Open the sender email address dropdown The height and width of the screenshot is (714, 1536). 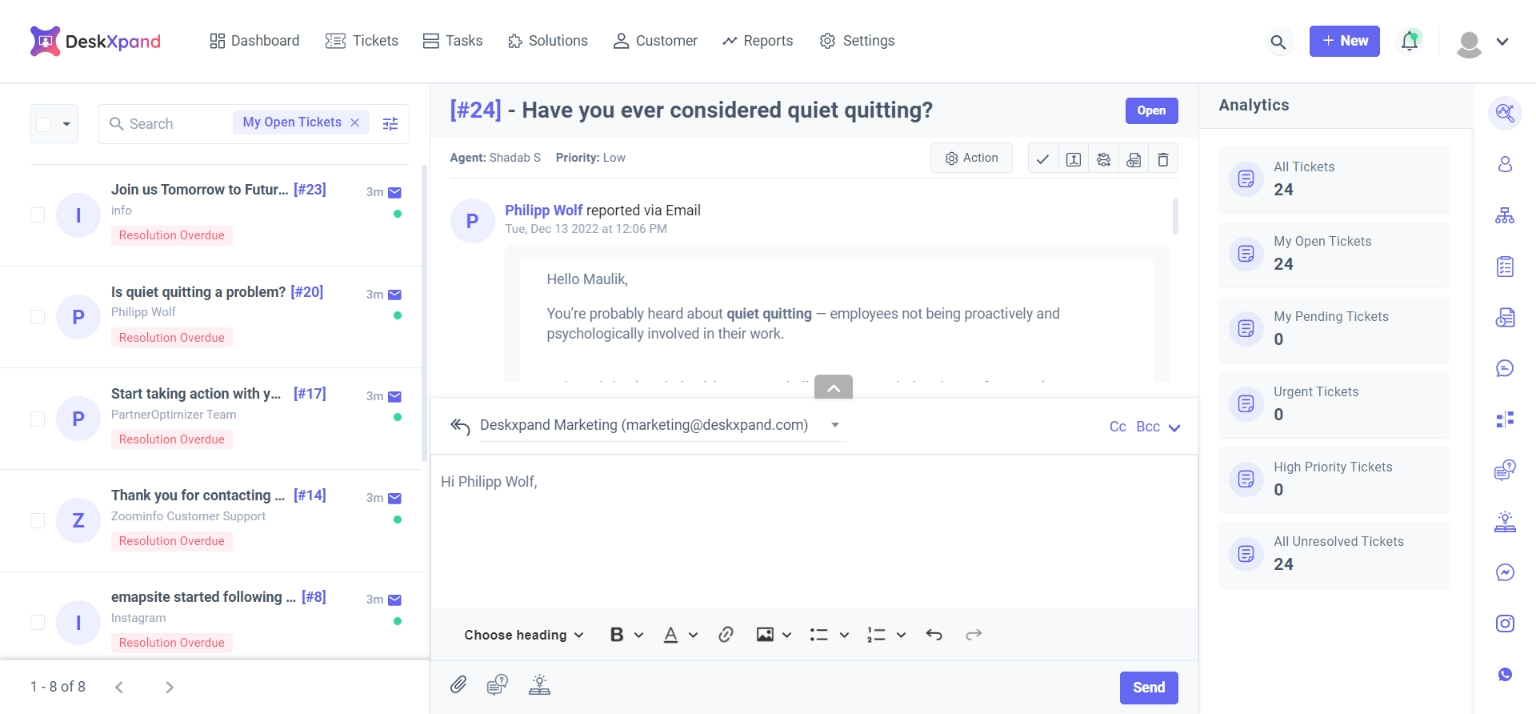point(835,425)
